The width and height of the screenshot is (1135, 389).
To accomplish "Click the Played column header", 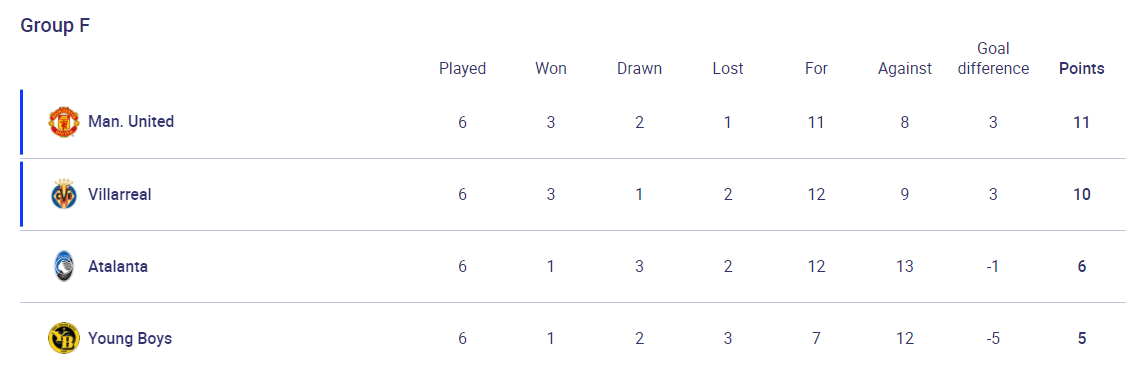I will click(463, 69).
